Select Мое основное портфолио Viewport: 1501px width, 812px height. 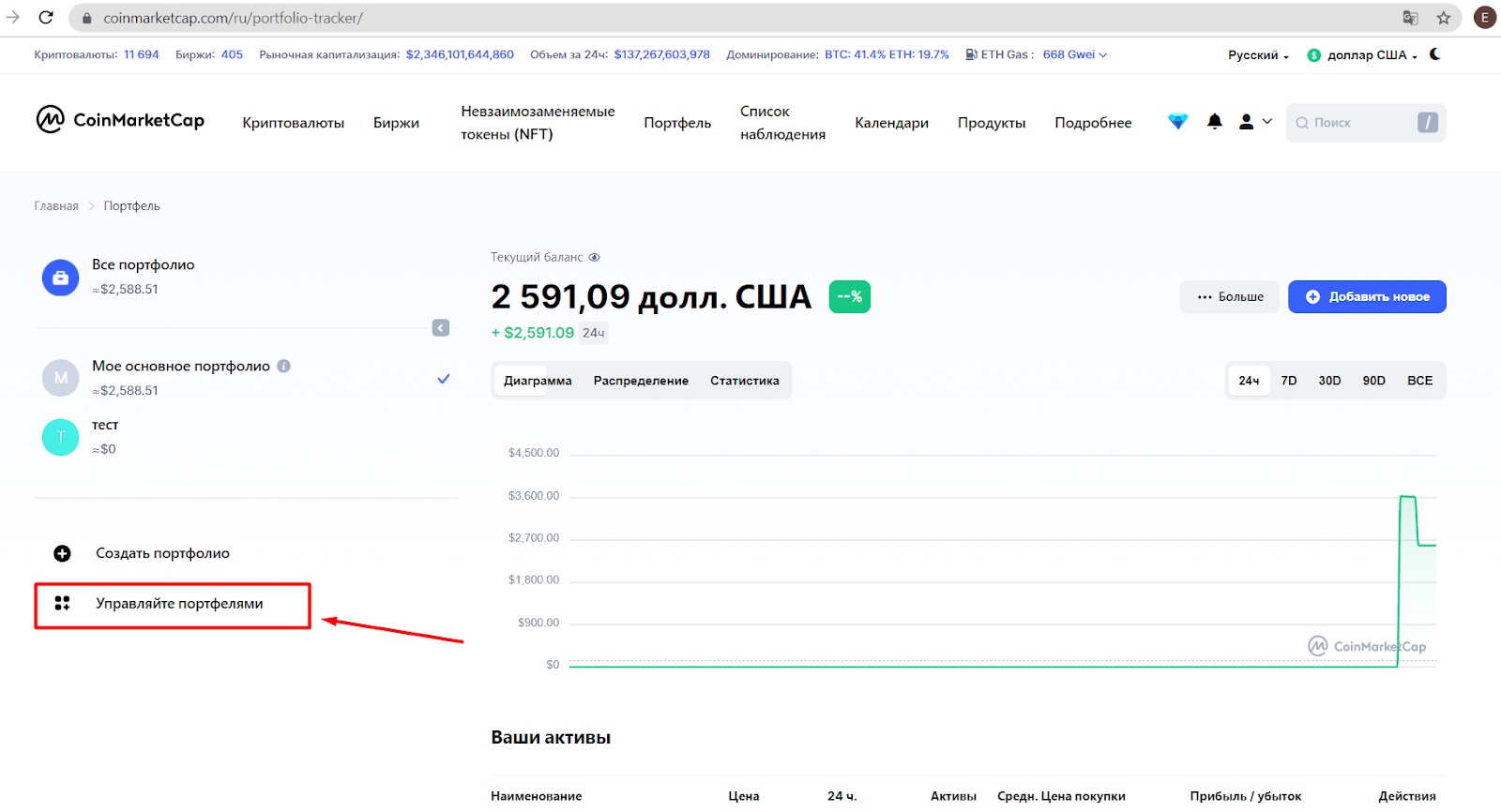click(x=181, y=367)
